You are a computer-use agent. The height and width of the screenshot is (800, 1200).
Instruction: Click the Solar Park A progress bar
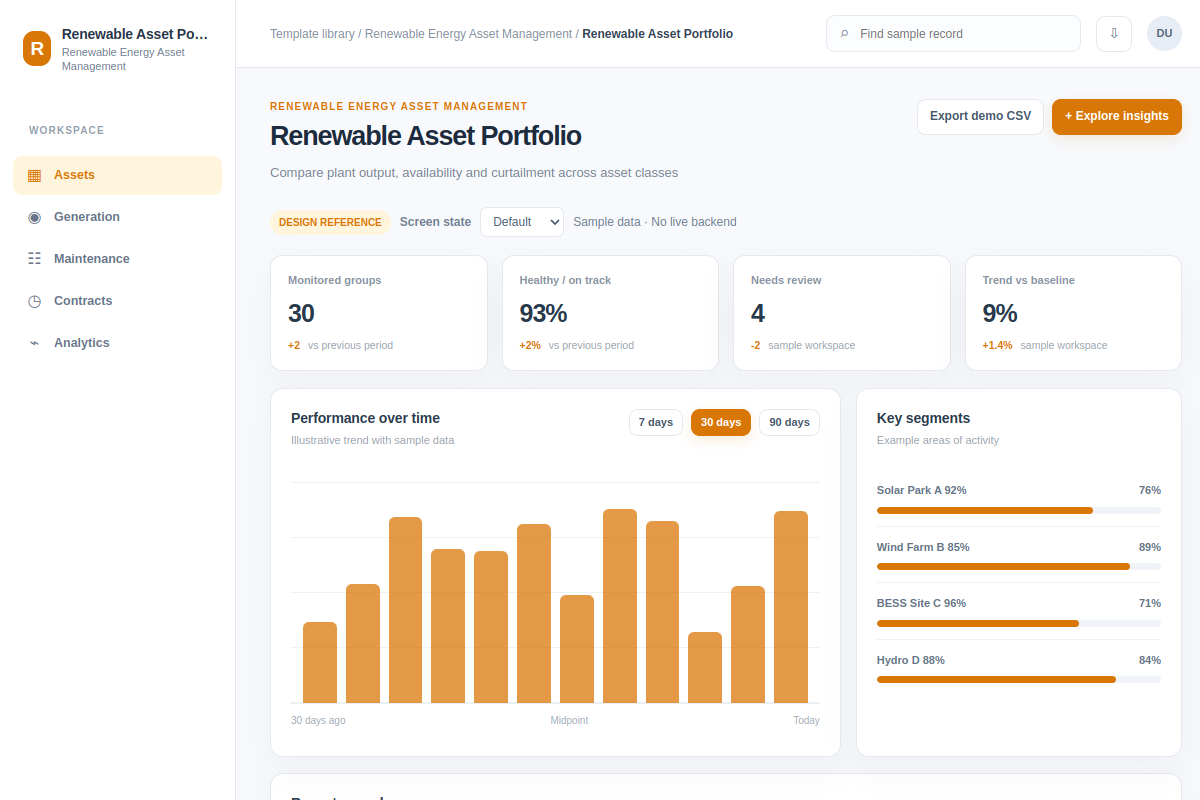[x=1019, y=510]
